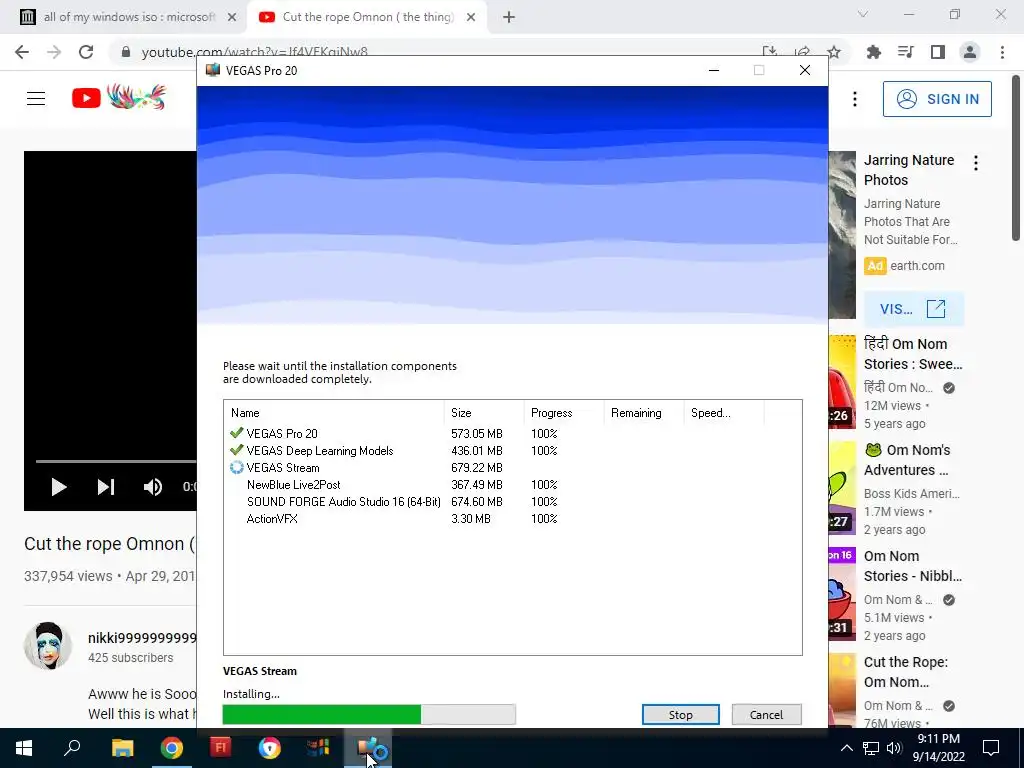Screen dimensions: 1024x768
Task: Open Cut the Rope: Om Nom video
Action: point(906,672)
